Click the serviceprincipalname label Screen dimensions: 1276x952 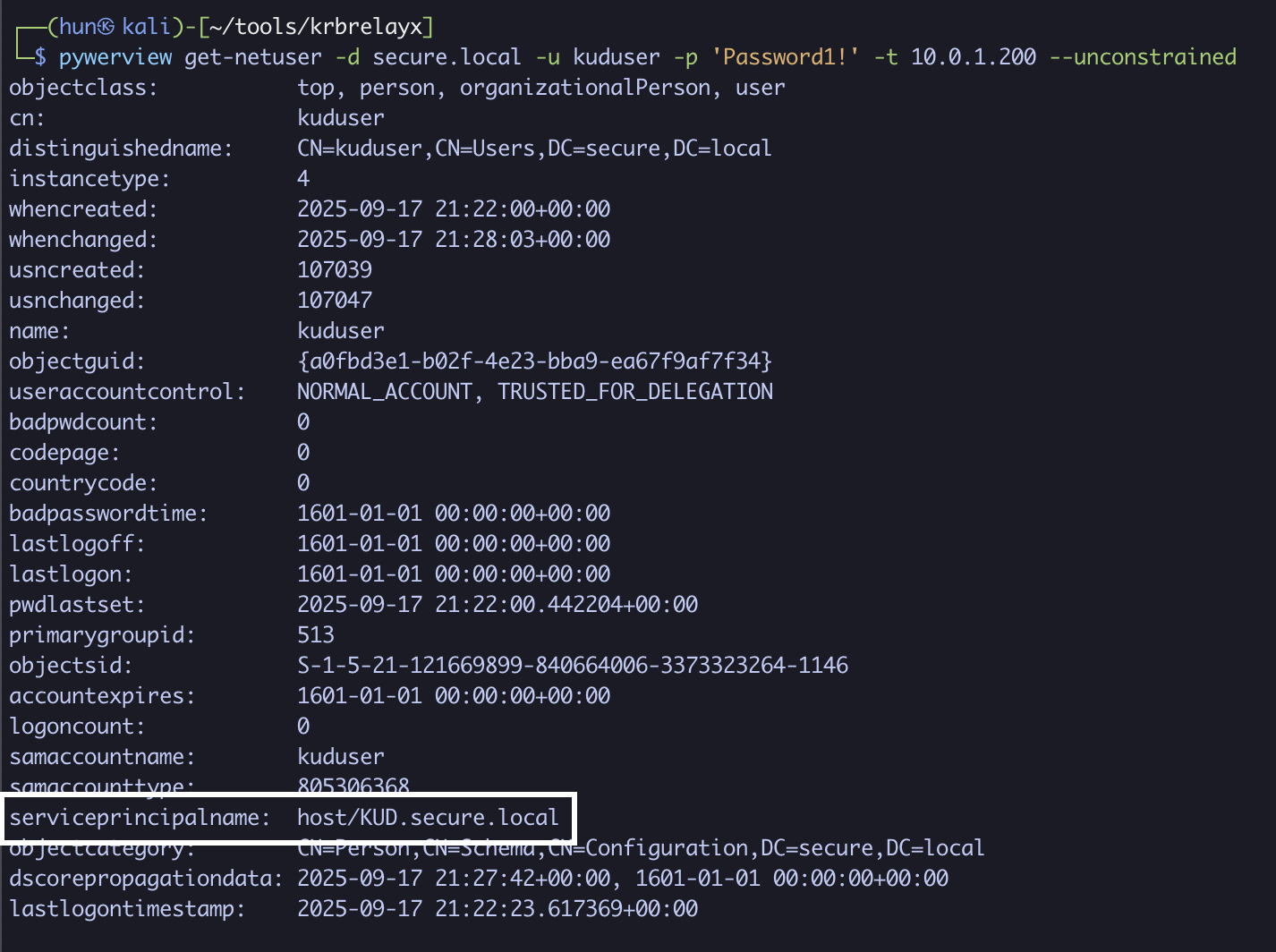[140, 818]
